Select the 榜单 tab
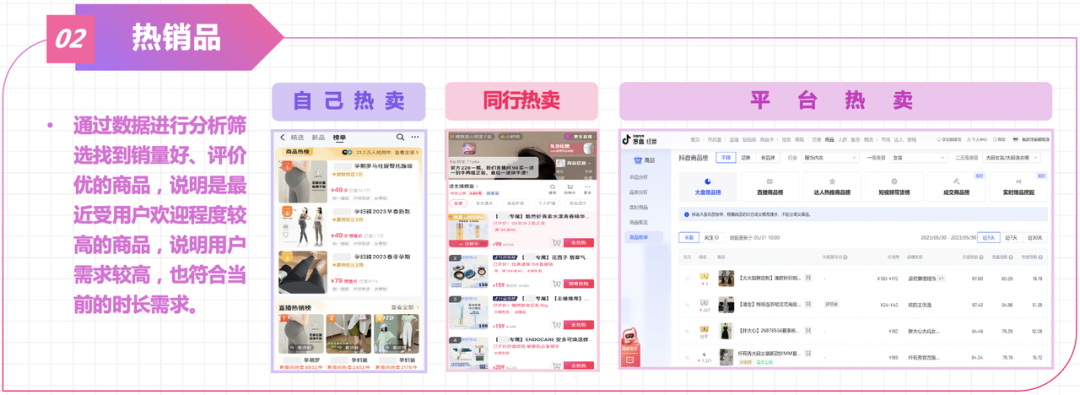The width and height of the screenshot is (1080, 395). pyautogui.click(x=340, y=137)
